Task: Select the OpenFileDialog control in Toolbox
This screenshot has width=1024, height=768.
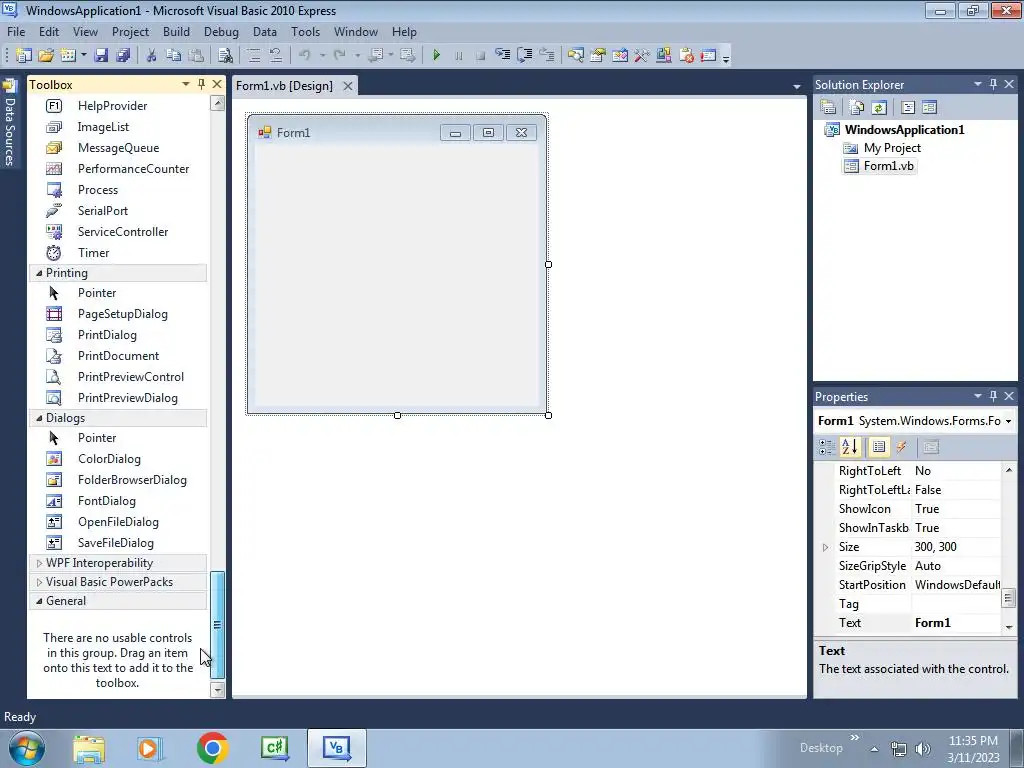Action: tap(119, 522)
